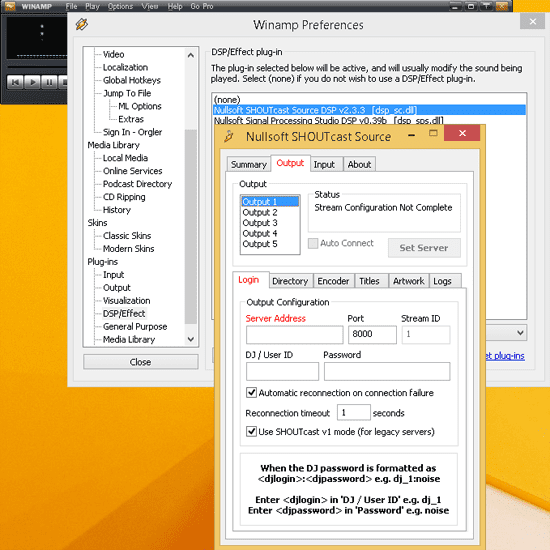This screenshot has width=550, height=550.
Task: Switch to the Summary tab
Action: coord(249,165)
